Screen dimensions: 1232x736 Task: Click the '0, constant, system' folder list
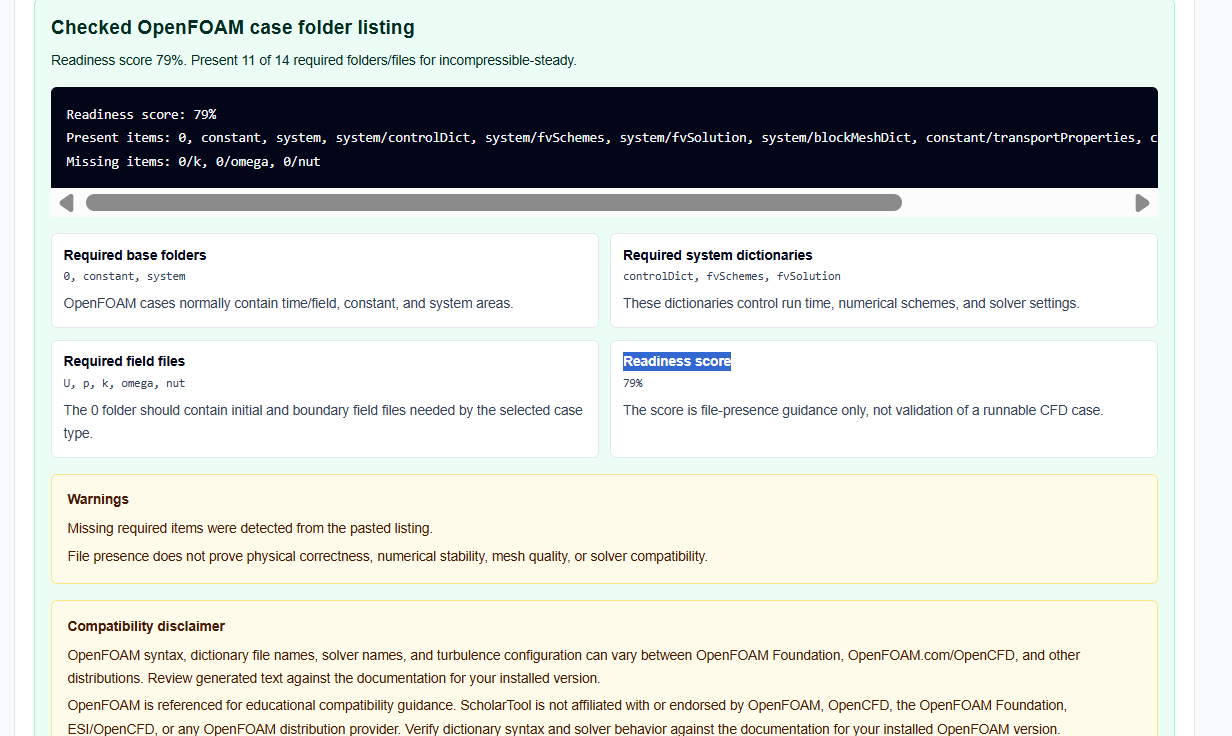(124, 276)
